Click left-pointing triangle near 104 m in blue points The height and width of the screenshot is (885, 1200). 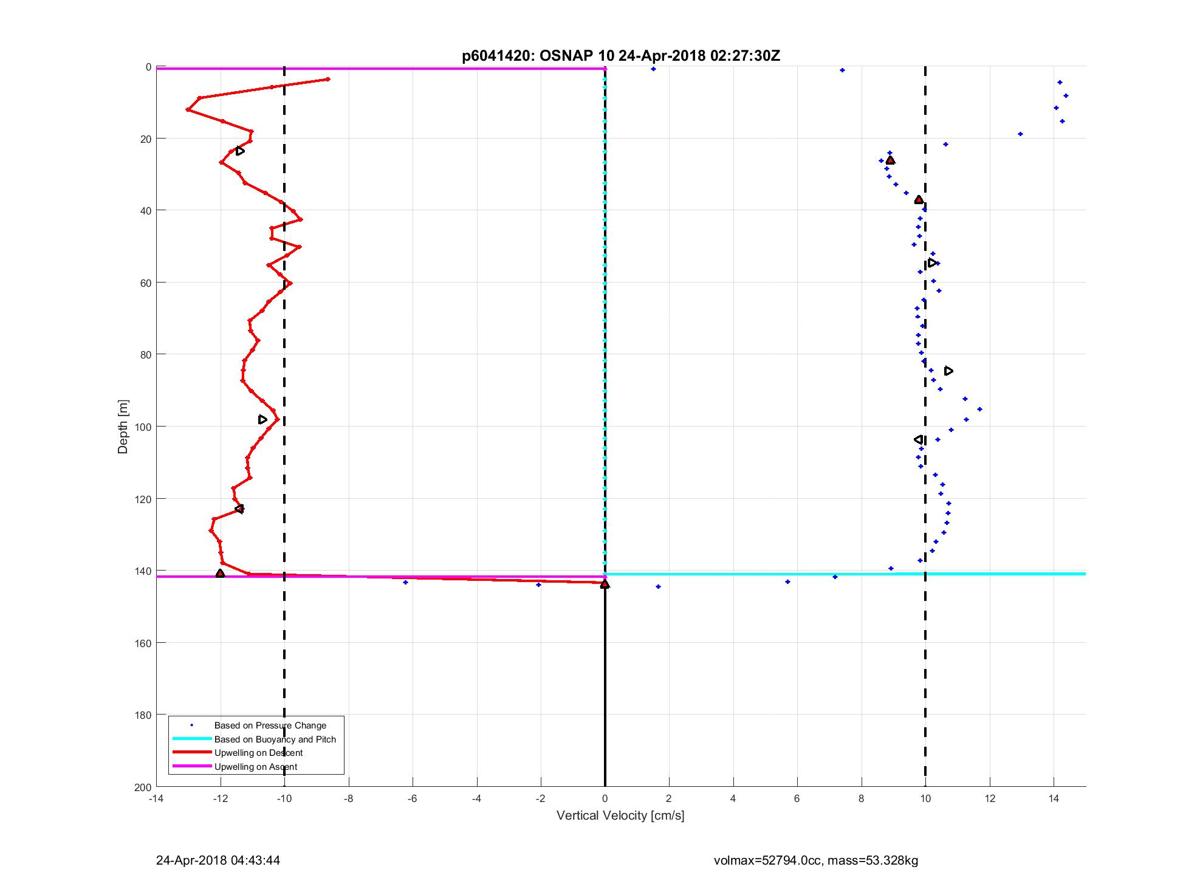pyautogui.click(x=919, y=440)
